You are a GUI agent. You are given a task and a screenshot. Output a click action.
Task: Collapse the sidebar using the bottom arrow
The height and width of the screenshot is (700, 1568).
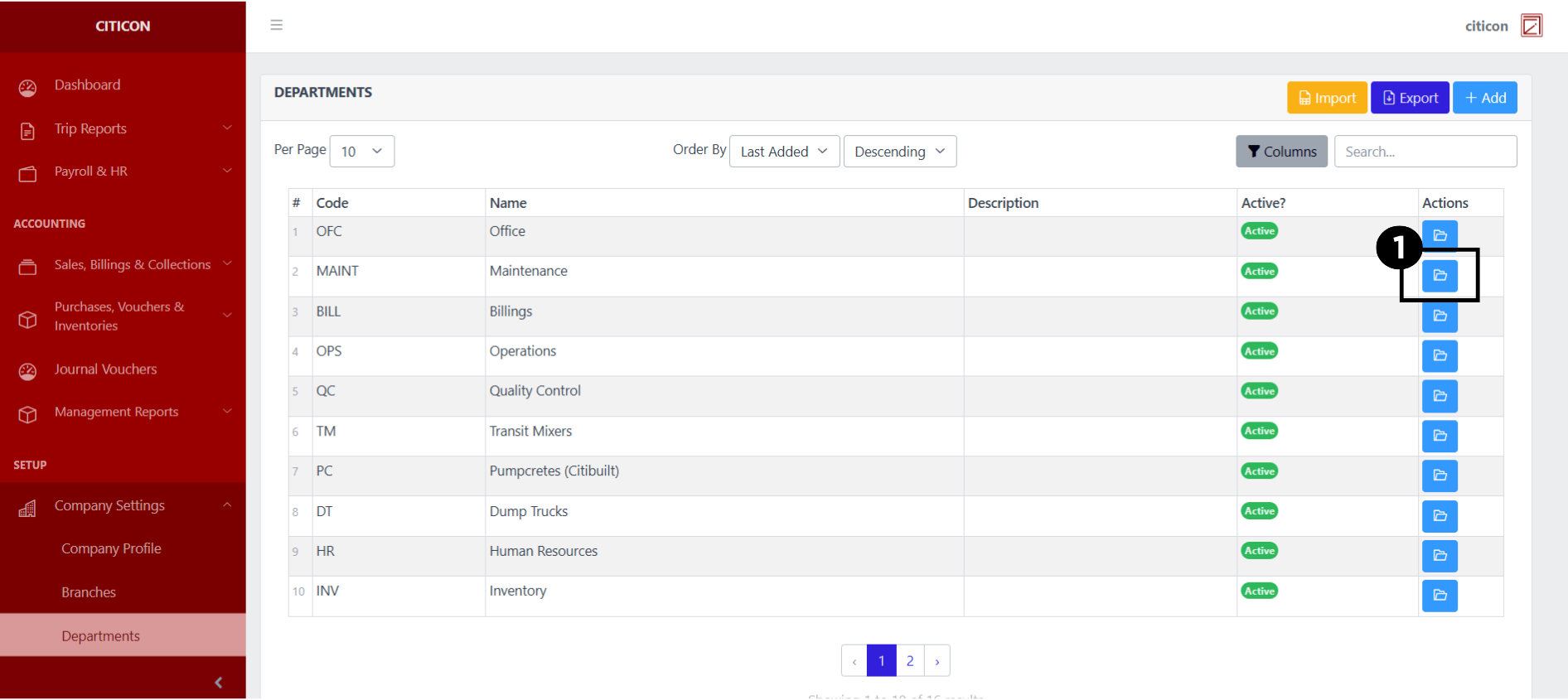218,682
